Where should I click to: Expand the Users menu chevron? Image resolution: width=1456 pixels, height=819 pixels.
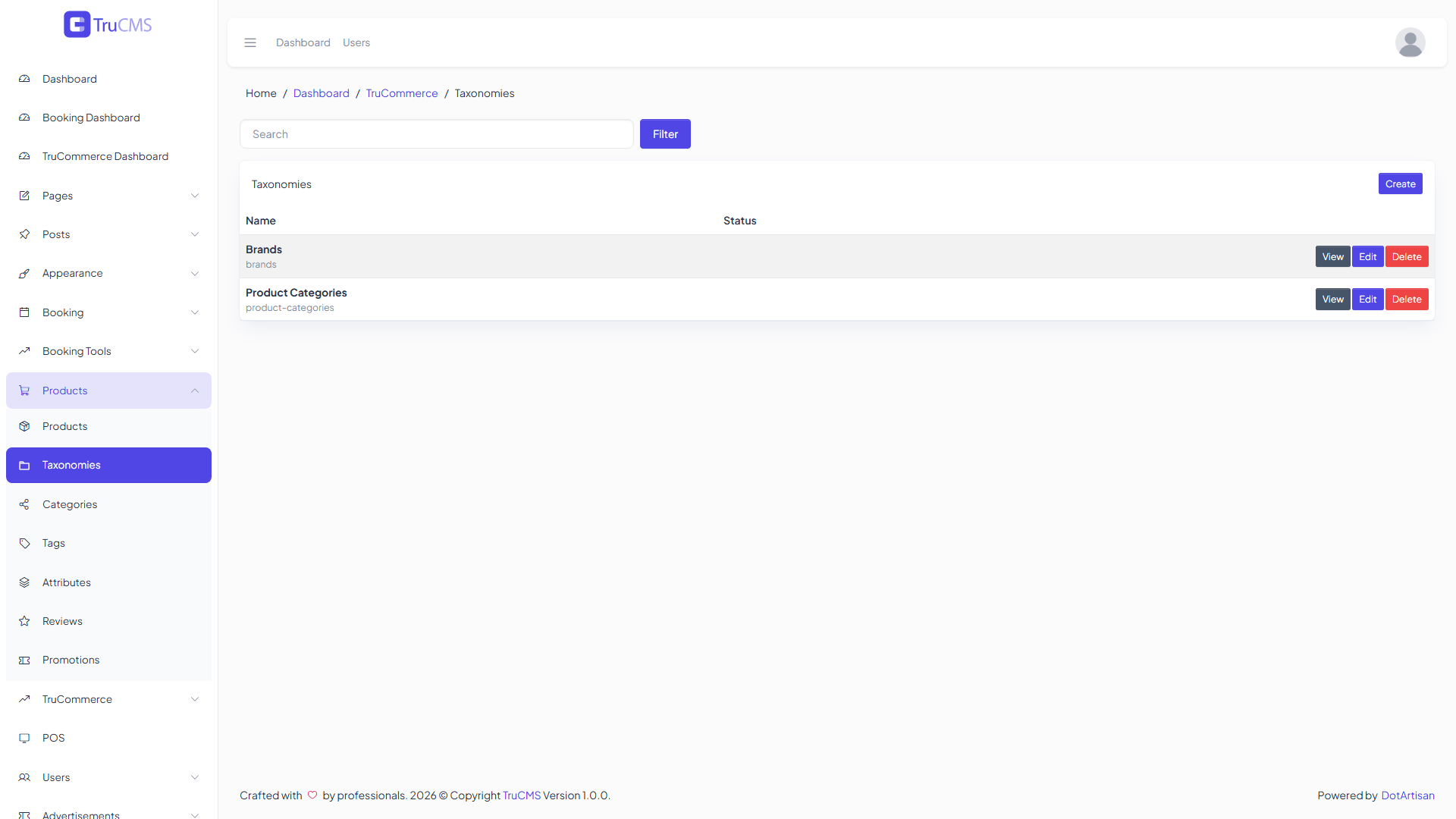195,777
